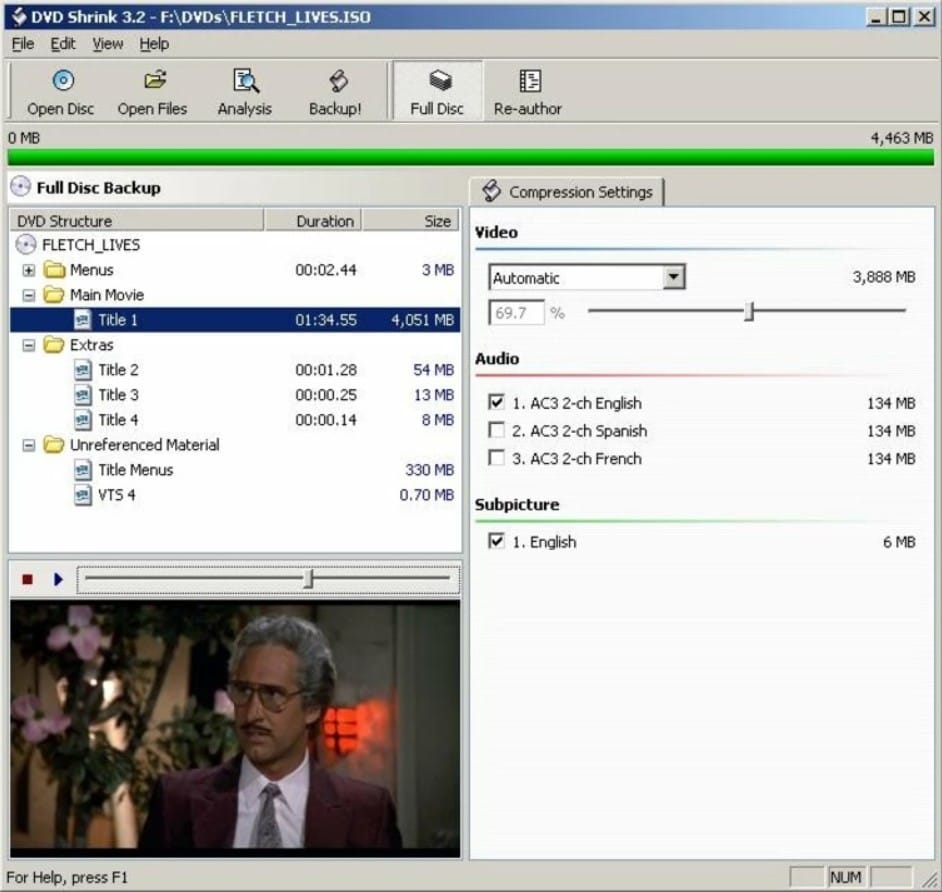Expand the Menus tree node
The image size is (942, 892).
point(28,270)
